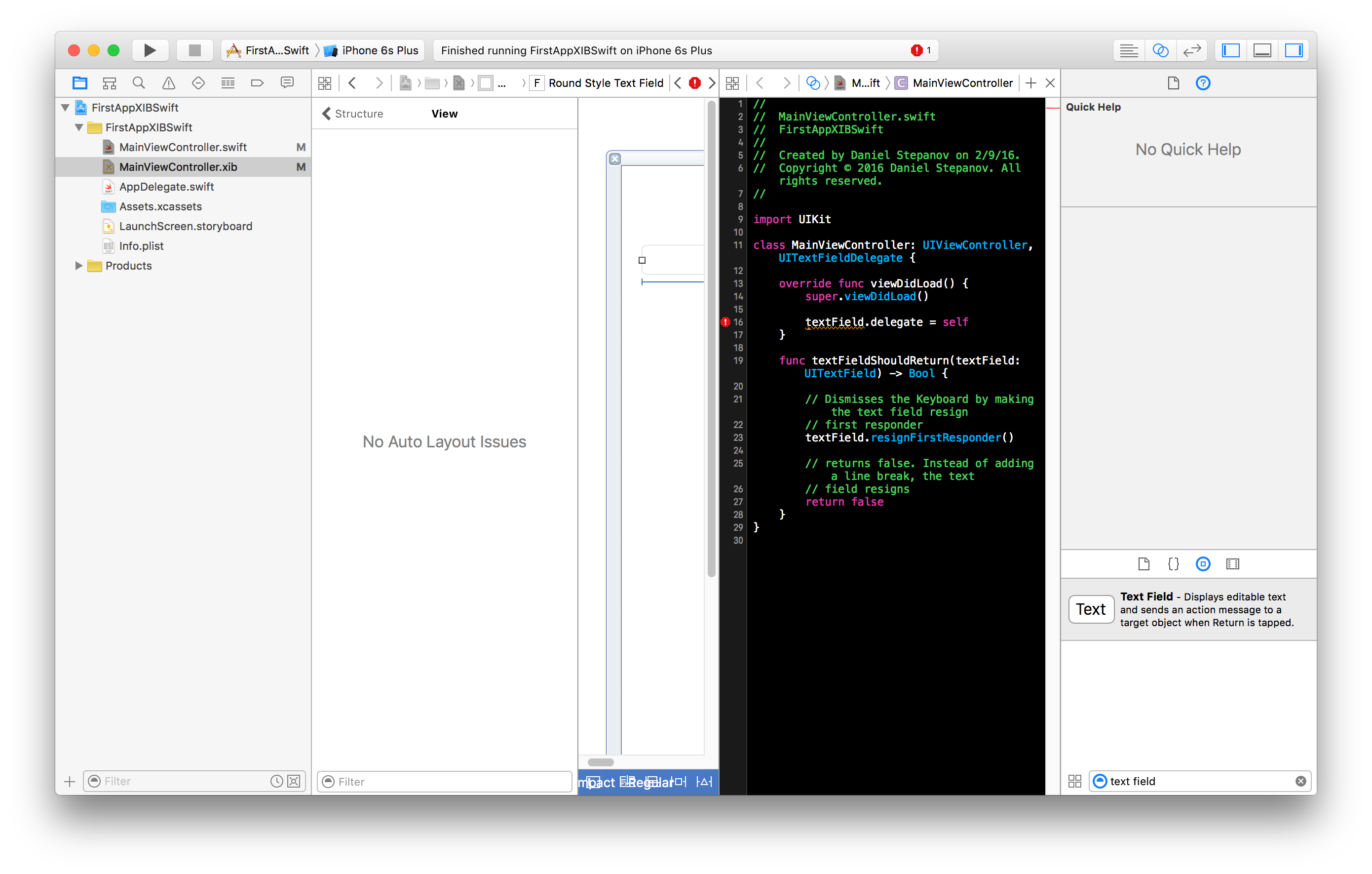
Task: Show the Version editor (arrows icon)
Action: (x=1192, y=50)
